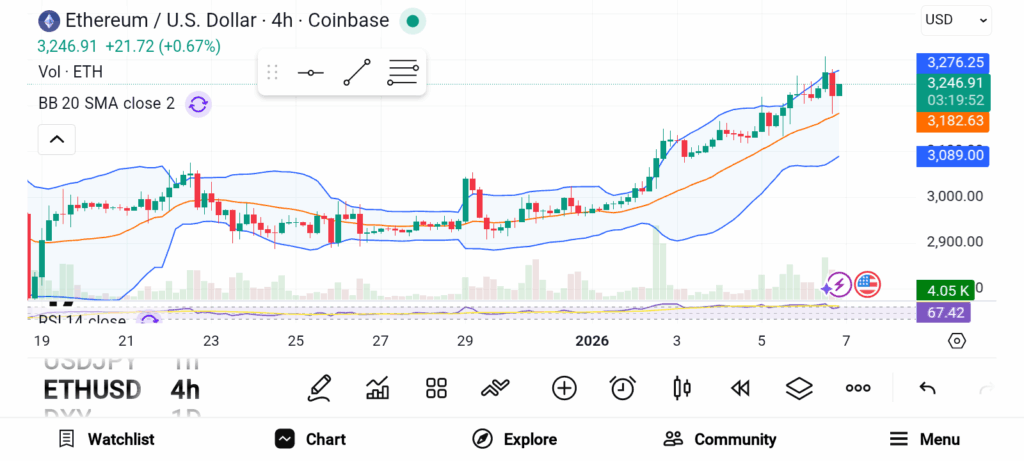Open the object tree layers icon
The width and height of the screenshot is (1024, 461).
coord(799,388)
